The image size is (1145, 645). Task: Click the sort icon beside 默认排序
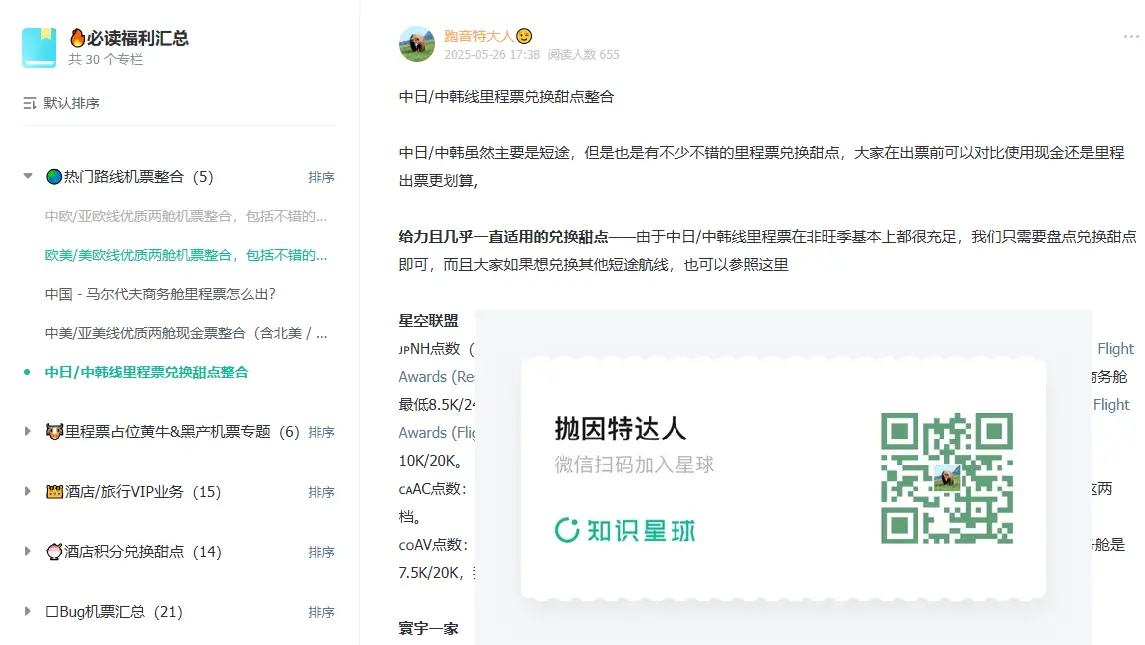coord(29,104)
